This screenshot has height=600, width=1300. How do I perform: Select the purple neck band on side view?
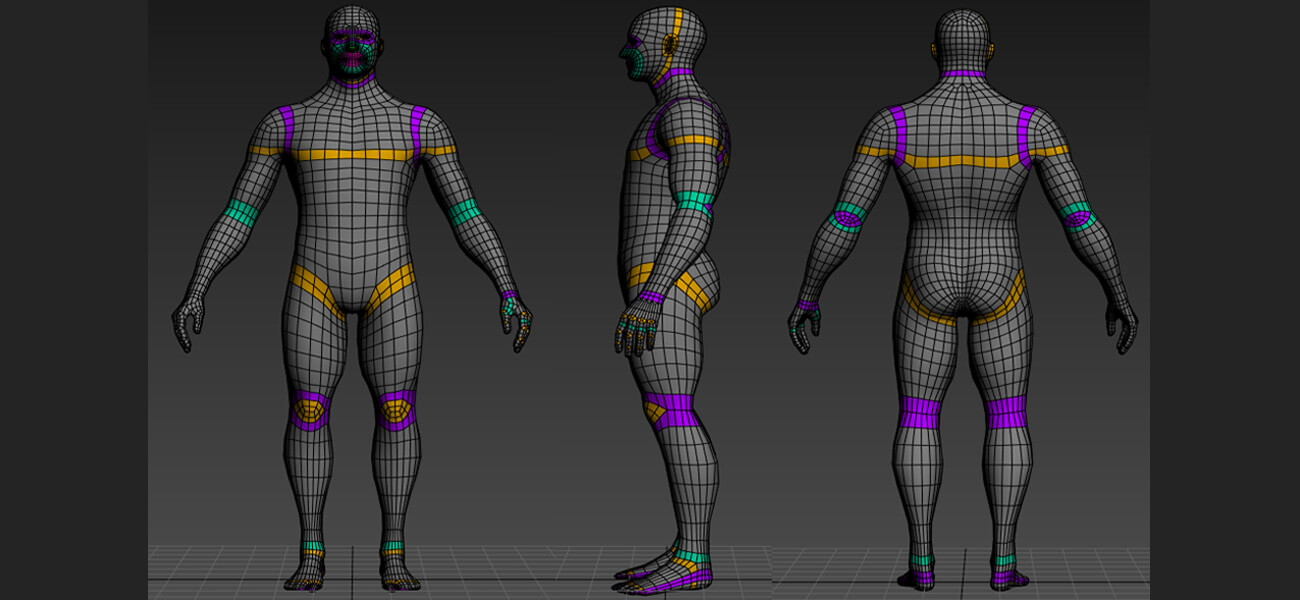pos(680,72)
